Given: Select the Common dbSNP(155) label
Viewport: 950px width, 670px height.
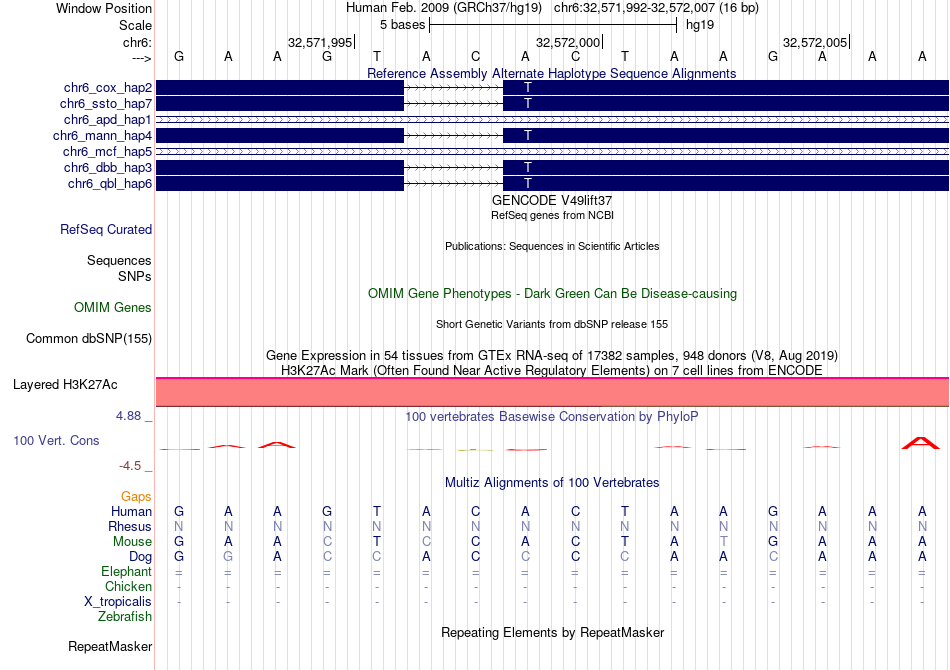Looking at the screenshot, I should [89, 339].
